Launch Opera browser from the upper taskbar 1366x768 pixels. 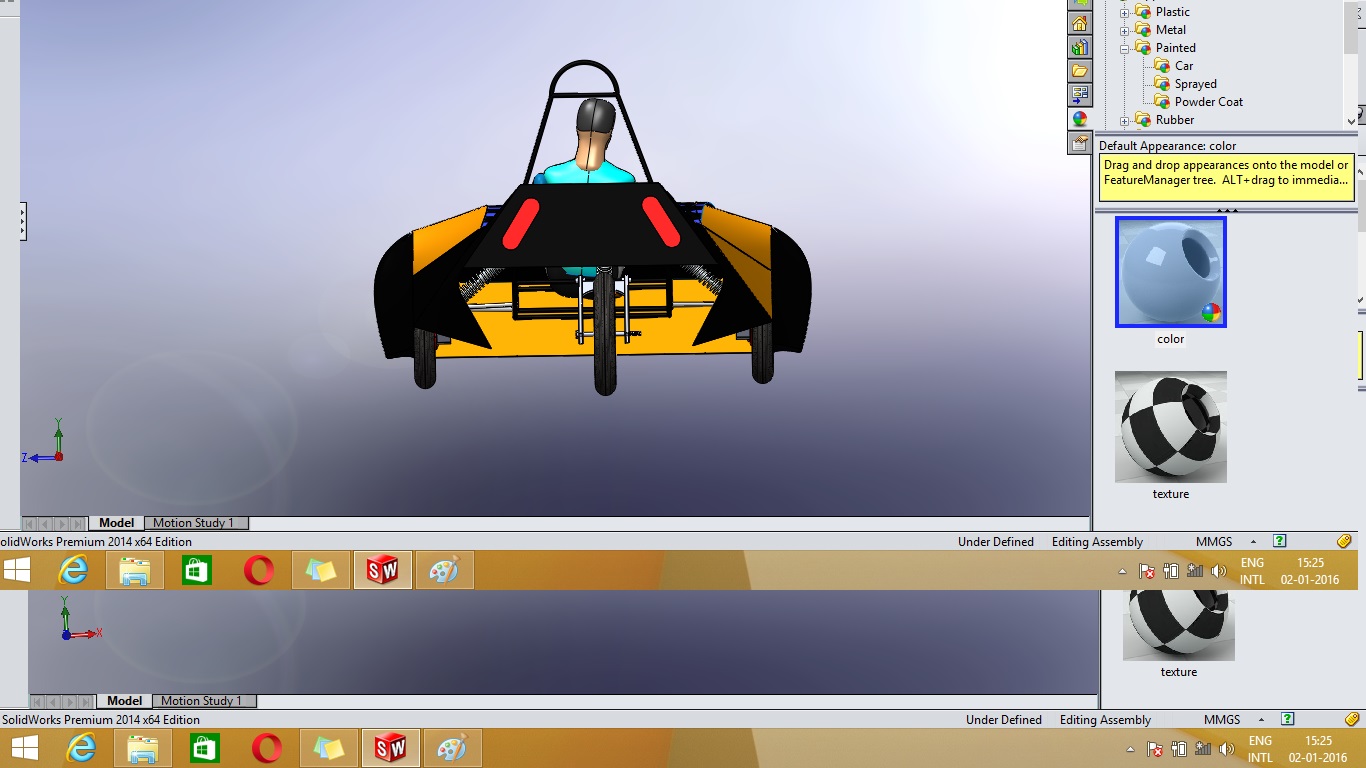259,571
